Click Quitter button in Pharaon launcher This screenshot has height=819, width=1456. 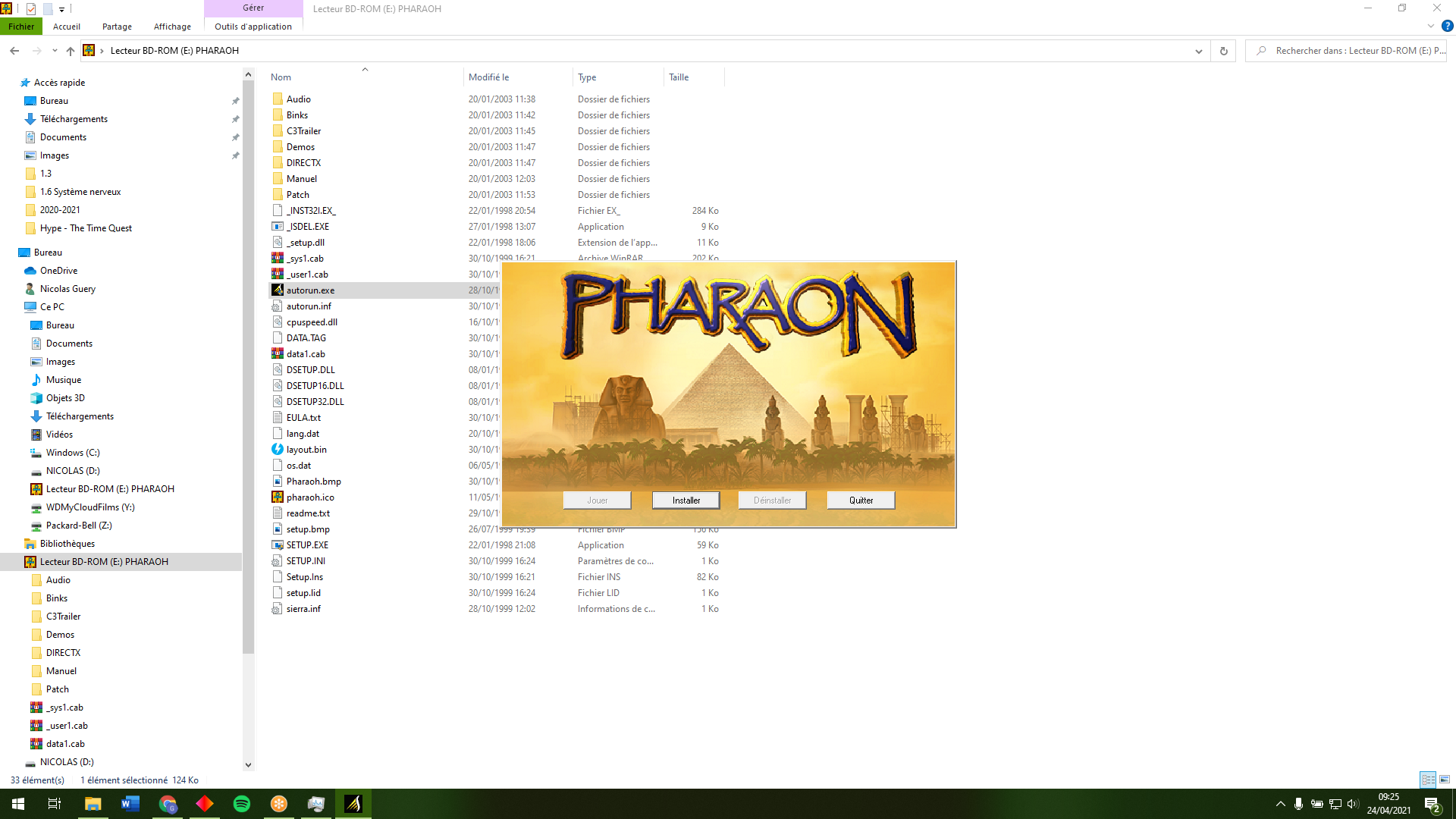[x=861, y=500]
